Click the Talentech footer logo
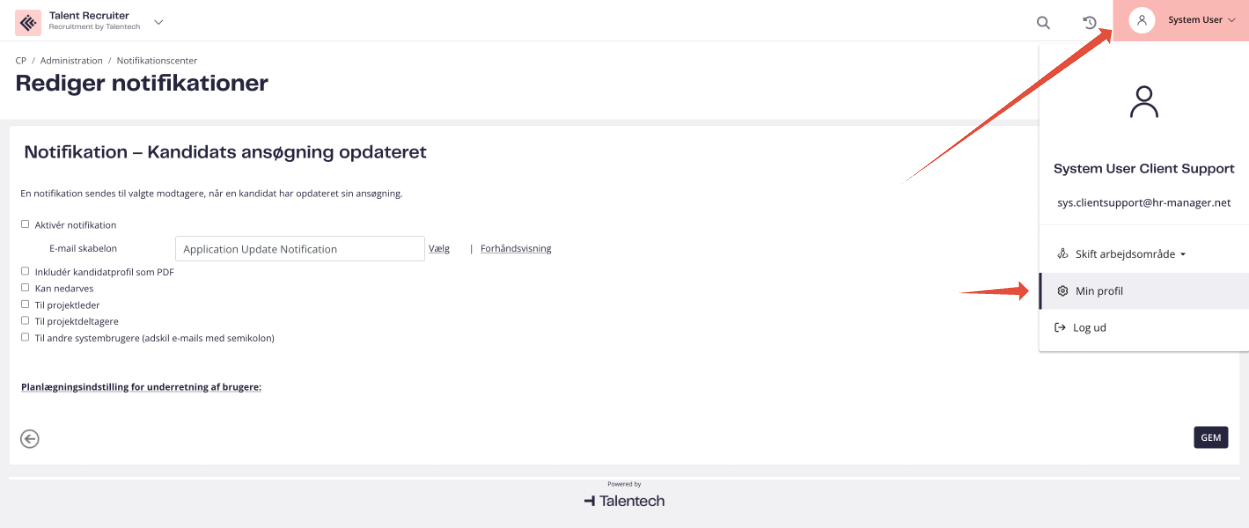This screenshot has height=528, width=1249. (x=624, y=500)
